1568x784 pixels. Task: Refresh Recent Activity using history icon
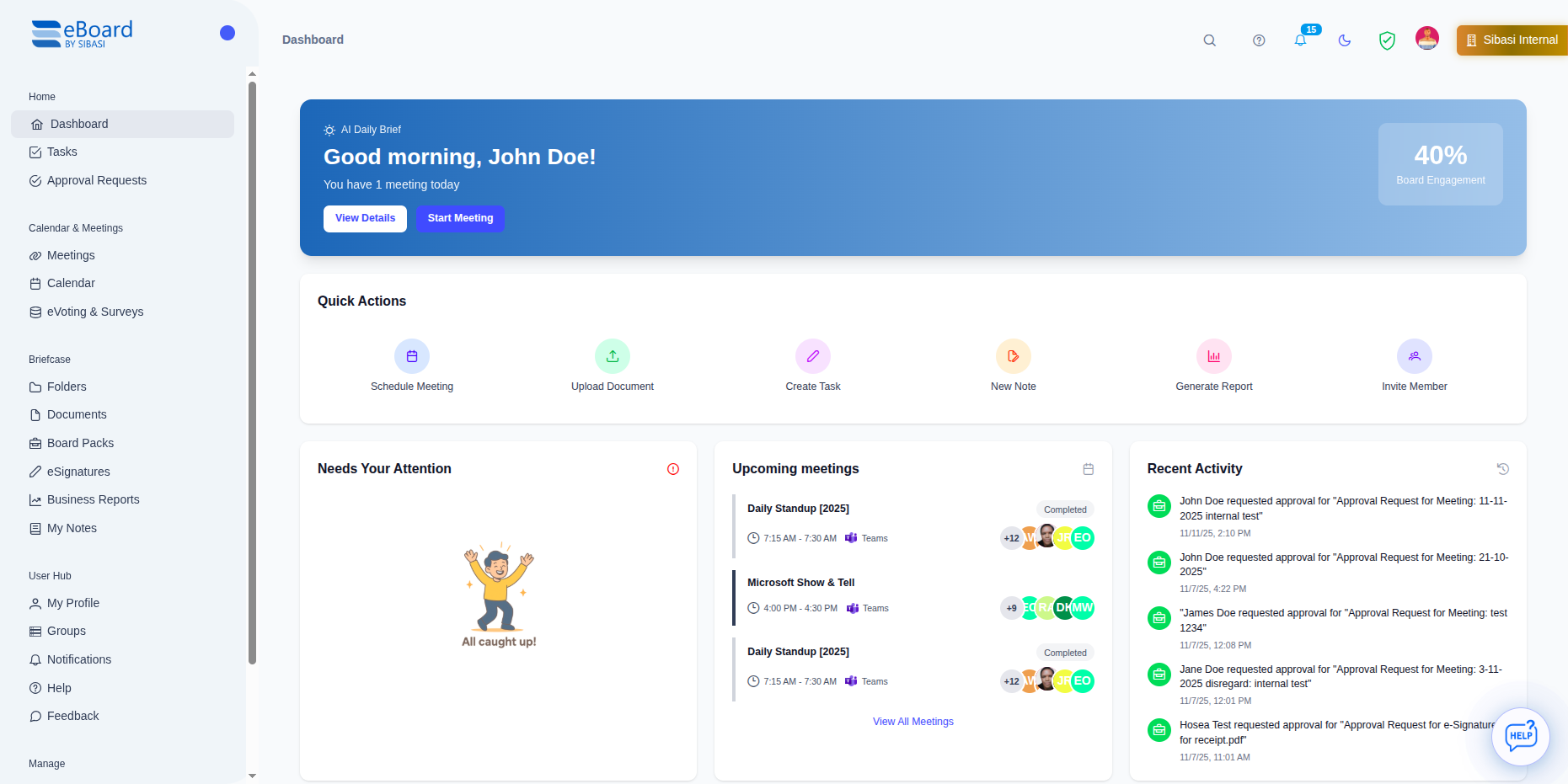[x=1502, y=469]
